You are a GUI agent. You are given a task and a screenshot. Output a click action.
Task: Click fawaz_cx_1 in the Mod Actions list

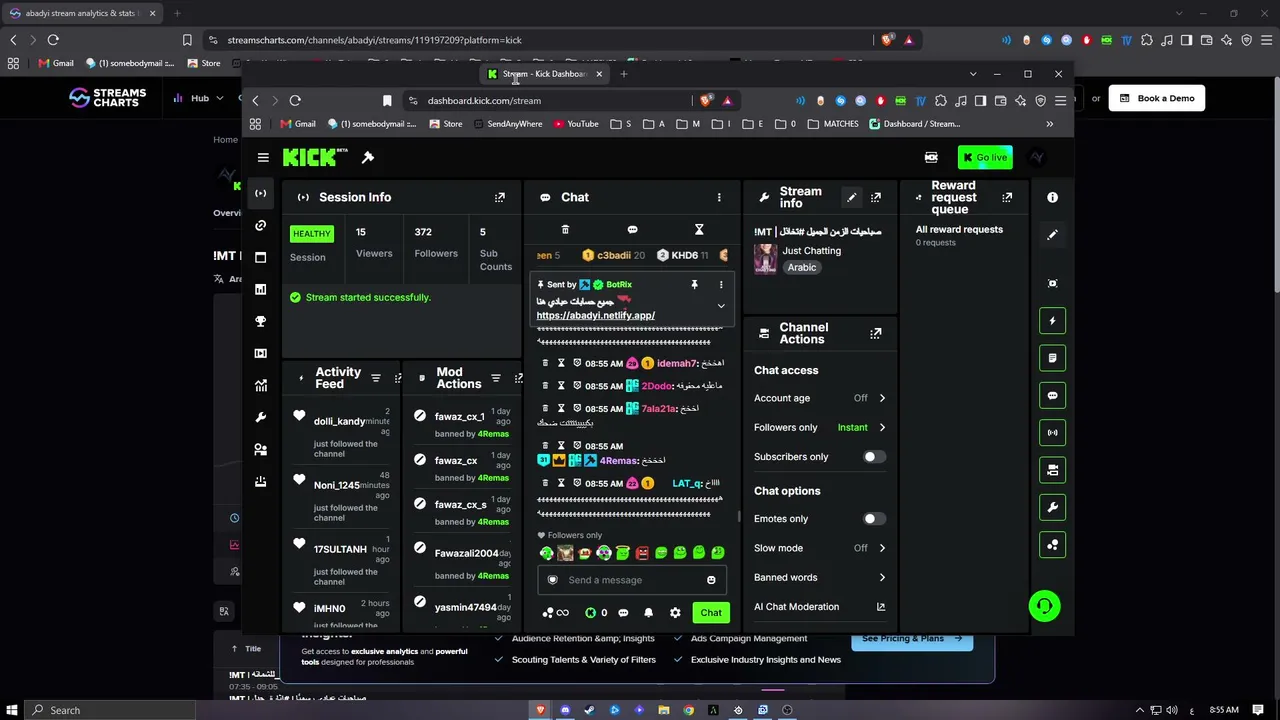coord(460,417)
